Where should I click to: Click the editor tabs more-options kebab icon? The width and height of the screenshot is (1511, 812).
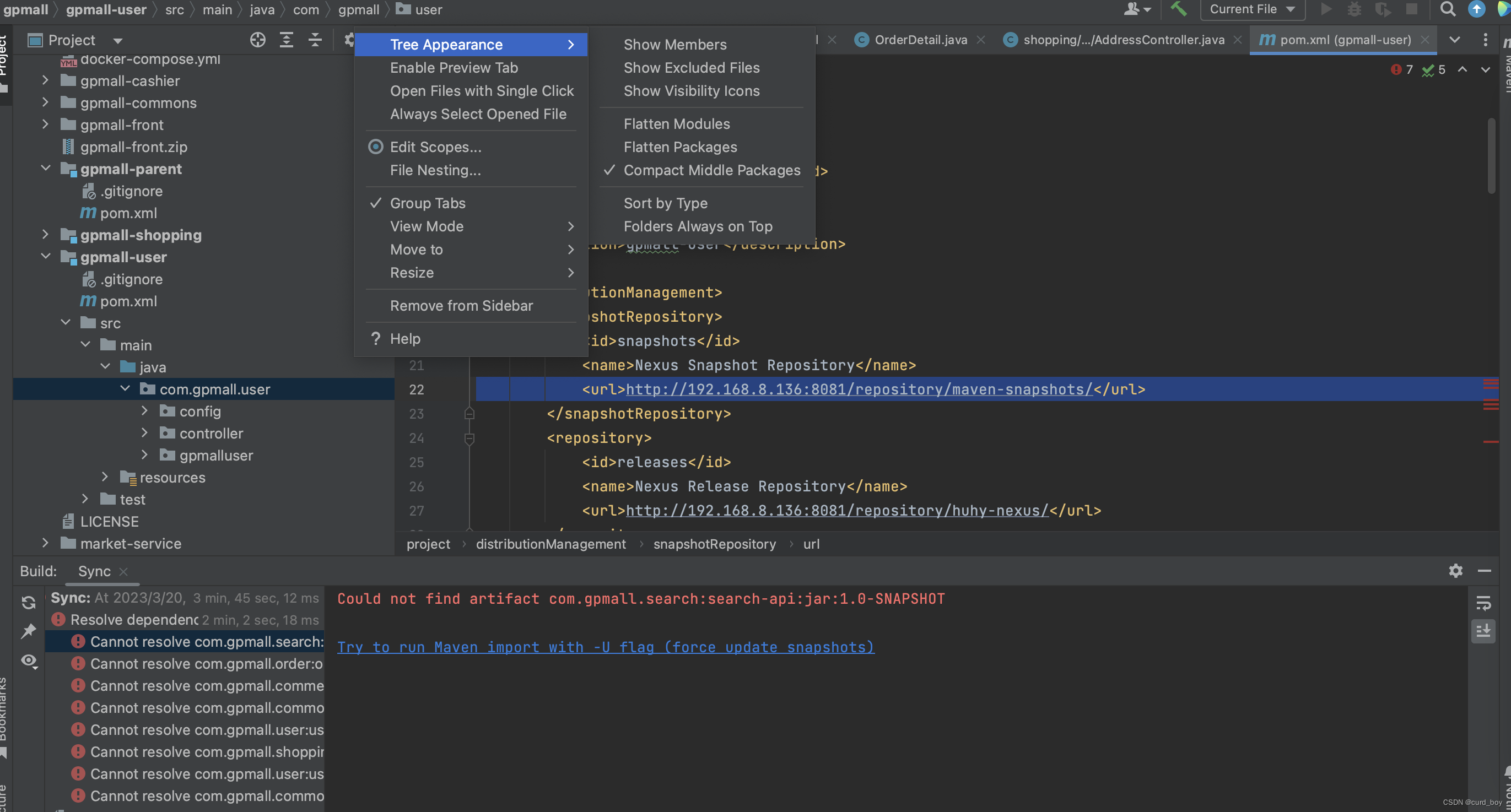tap(1485, 40)
